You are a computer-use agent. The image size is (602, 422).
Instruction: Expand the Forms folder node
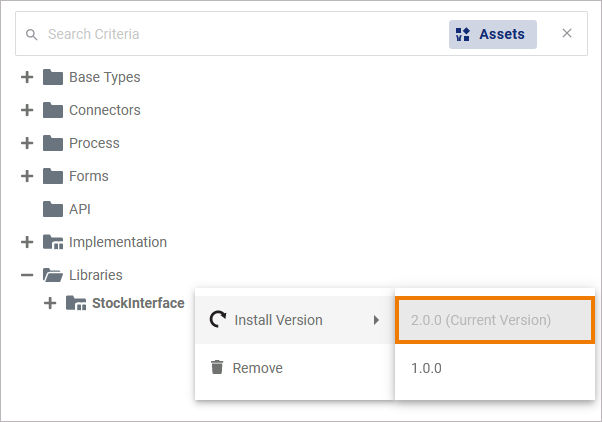click(x=27, y=176)
